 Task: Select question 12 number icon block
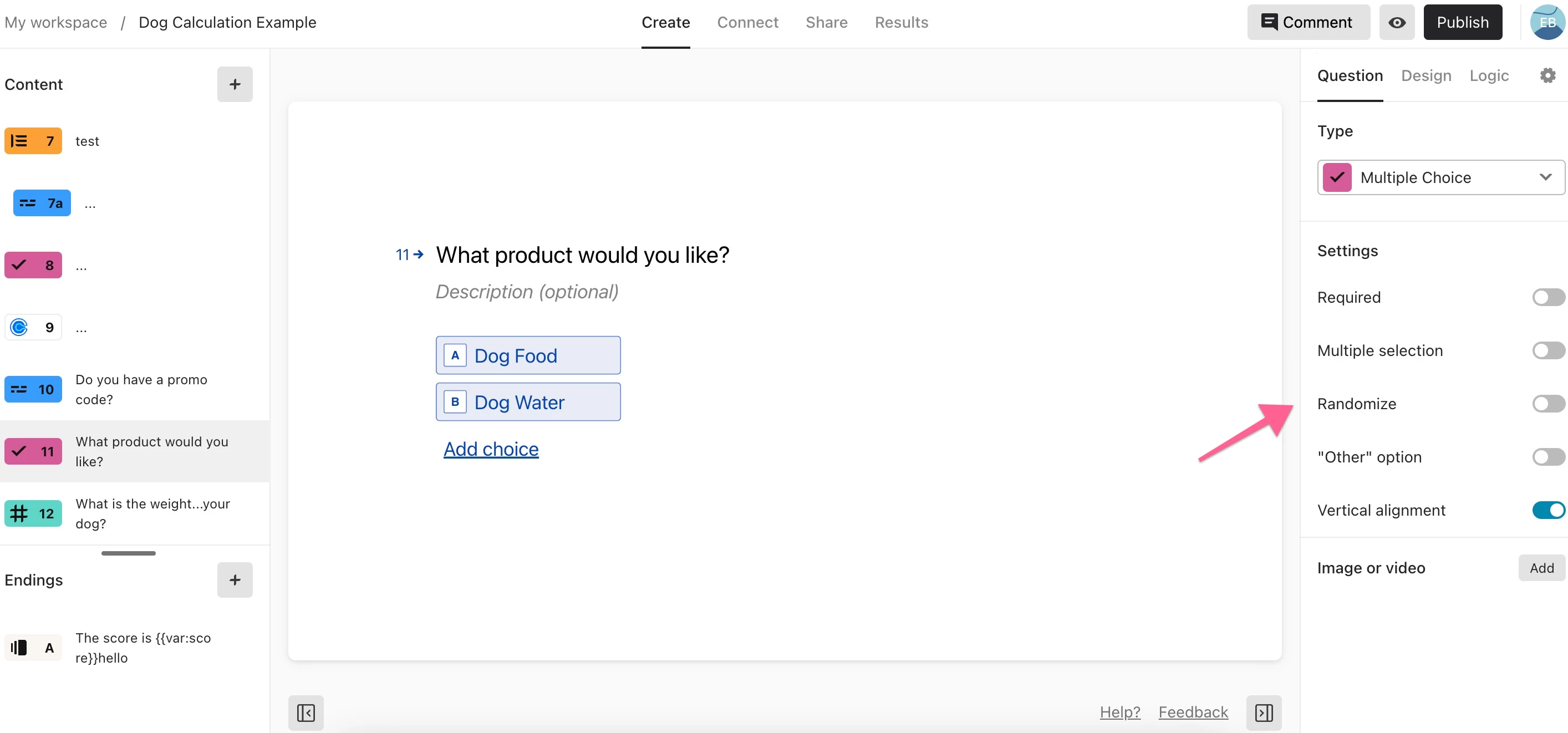[33, 513]
